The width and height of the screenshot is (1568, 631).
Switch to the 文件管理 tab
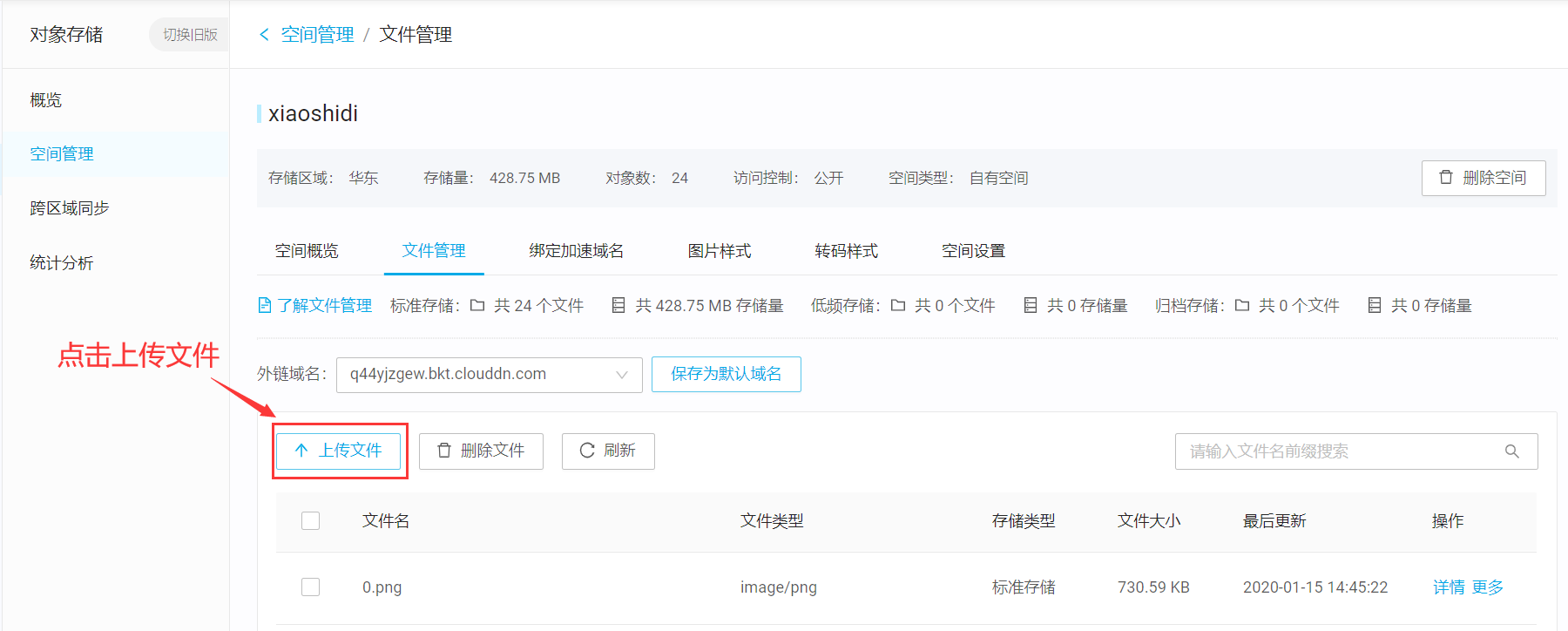coord(434,251)
